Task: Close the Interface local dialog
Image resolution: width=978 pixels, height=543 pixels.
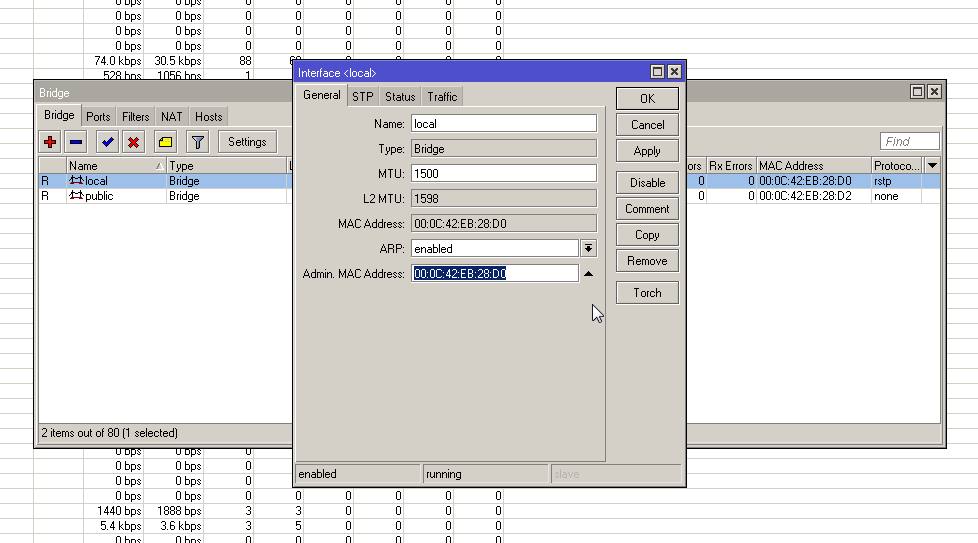Action: coord(674,72)
